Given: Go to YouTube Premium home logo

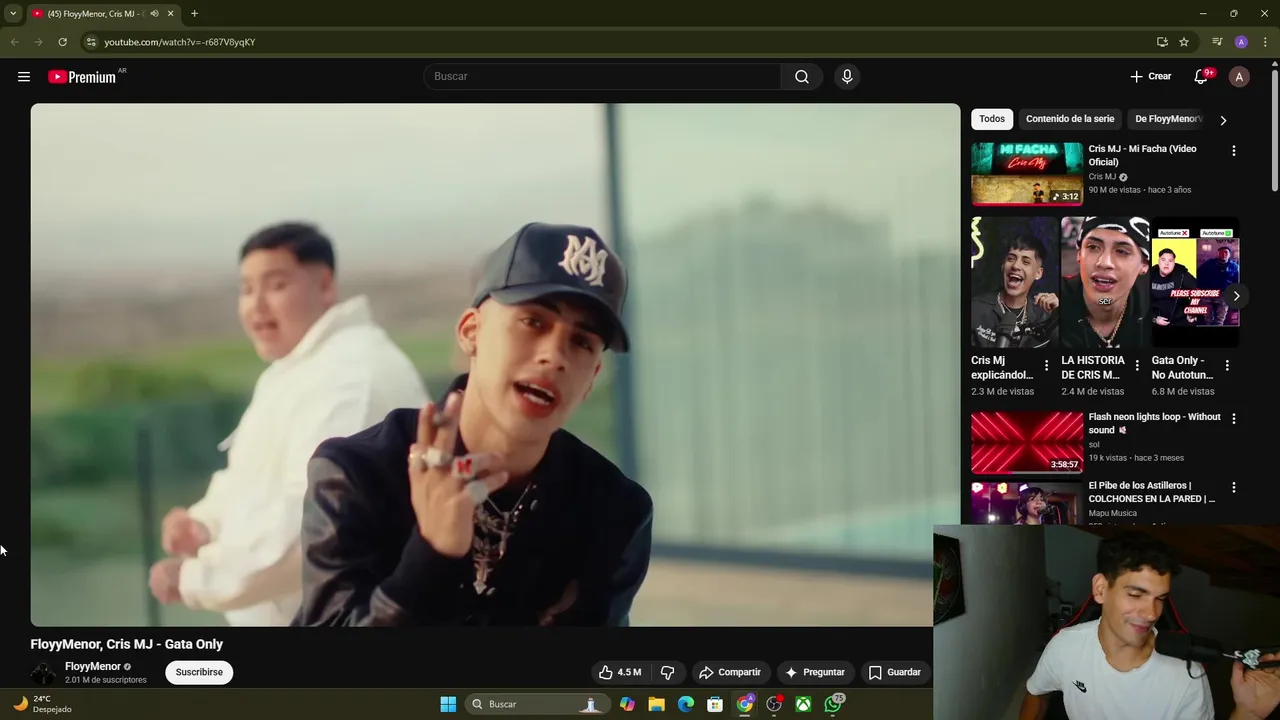Looking at the screenshot, I should click(x=82, y=77).
